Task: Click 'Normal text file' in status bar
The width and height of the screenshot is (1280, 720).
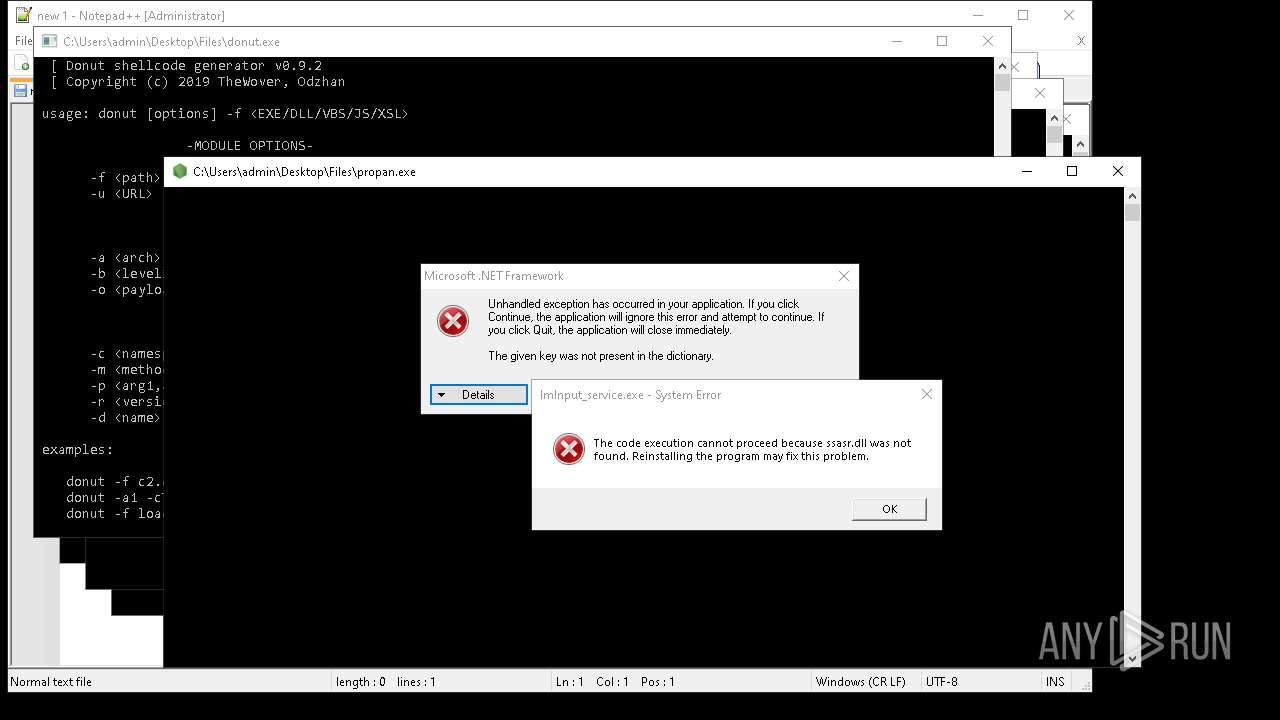Action: pos(51,682)
